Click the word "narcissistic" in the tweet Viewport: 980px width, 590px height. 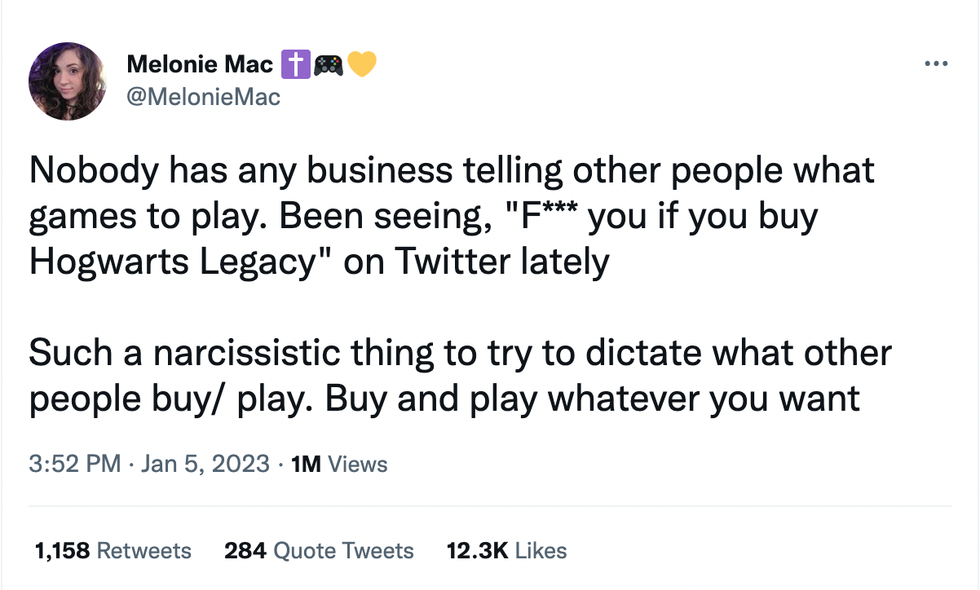(x=257, y=353)
